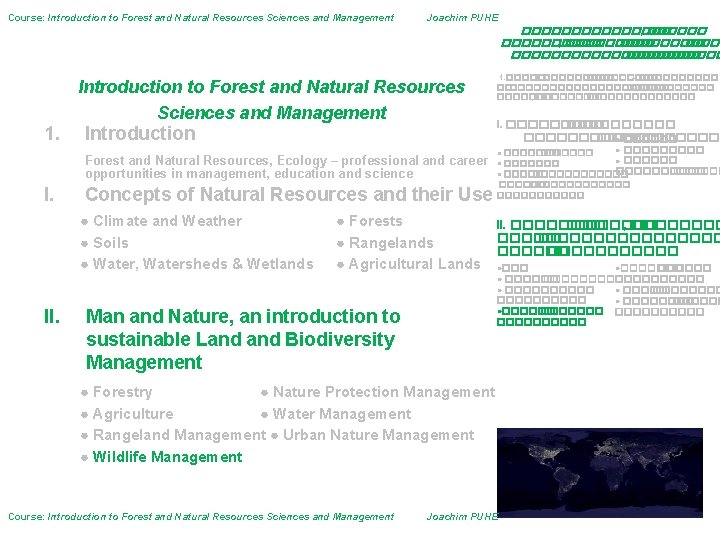Select the '1. Introduction' heading
The width and height of the screenshot is (720, 540).
120,134
